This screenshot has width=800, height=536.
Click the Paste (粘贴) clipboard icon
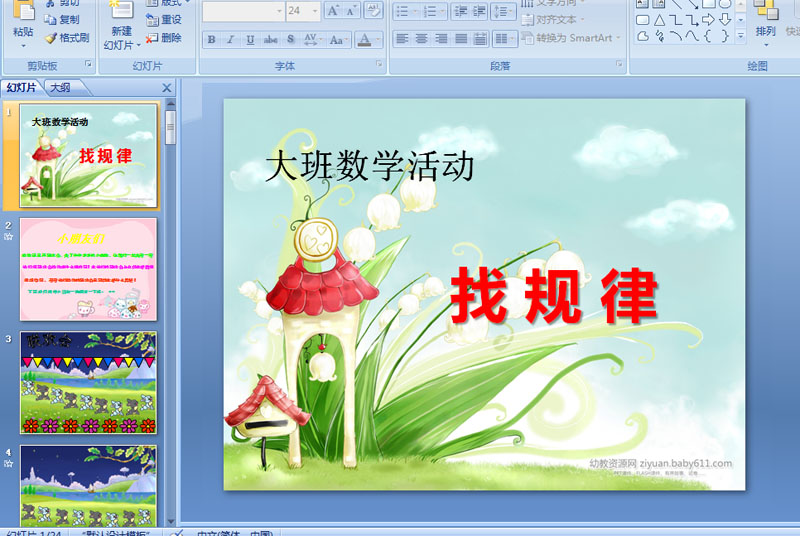[23, 10]
